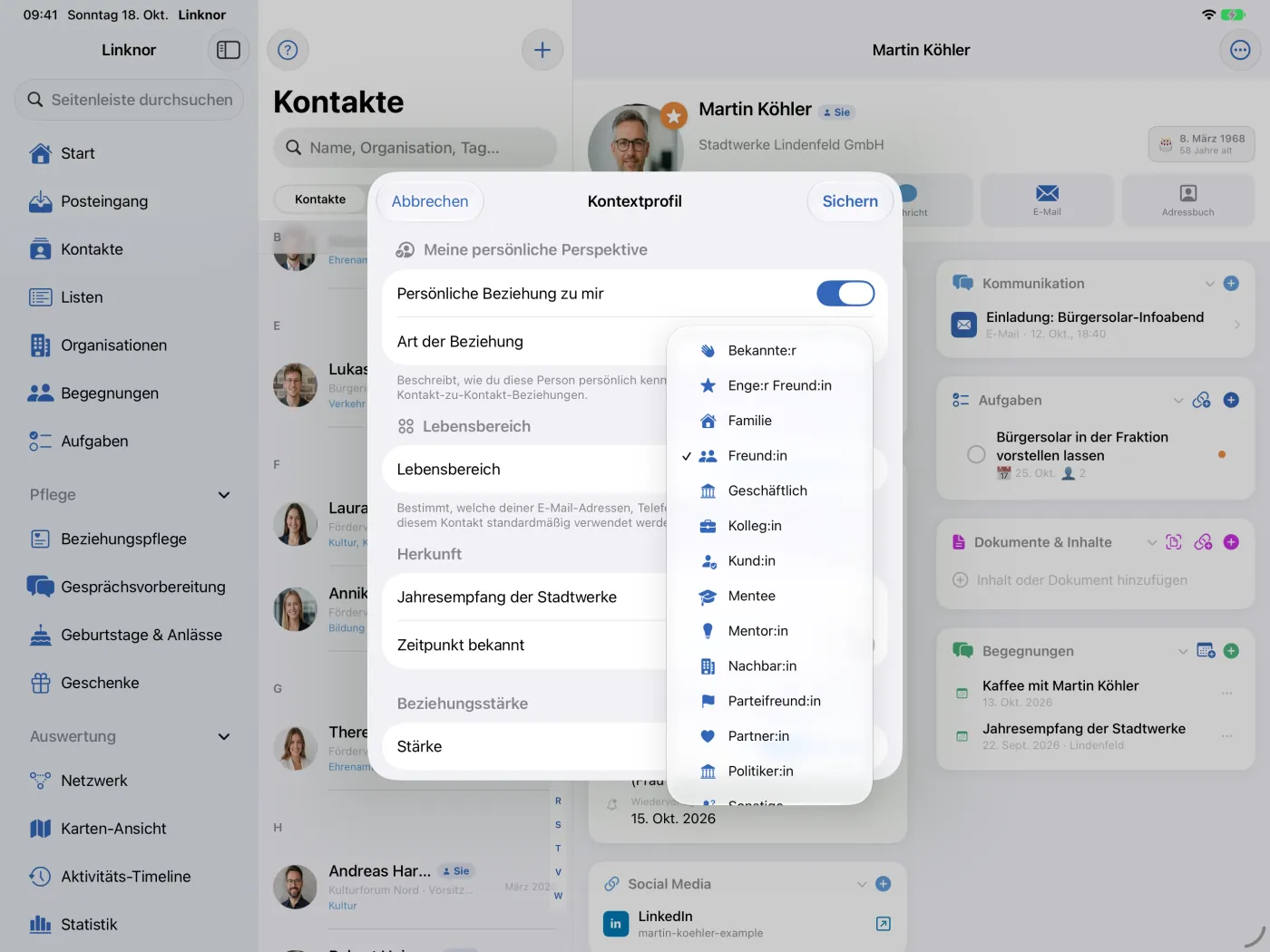
Task: Add new entry in Kommunikation card
Action: tap(1231, 283)
